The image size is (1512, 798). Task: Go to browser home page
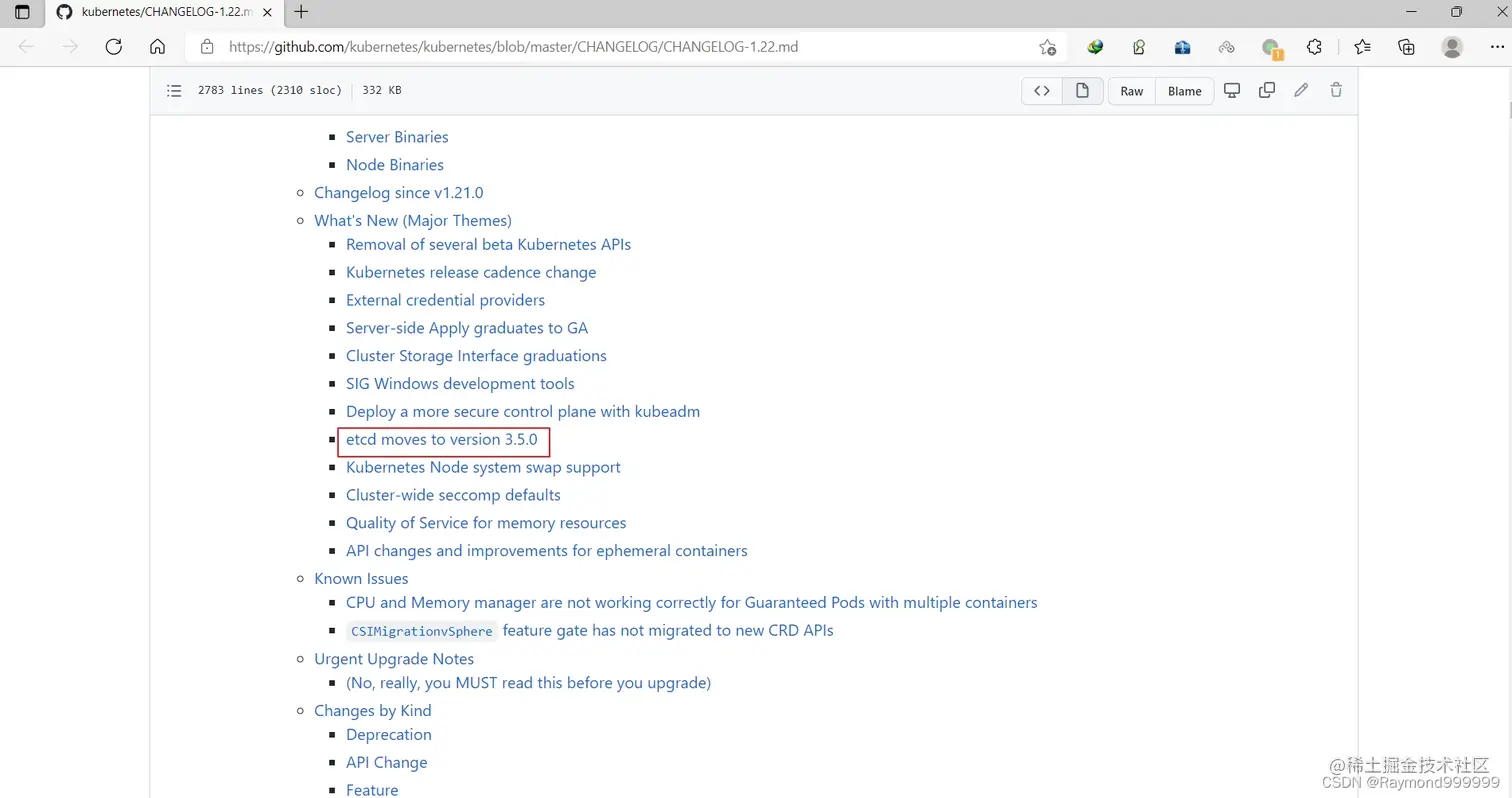coord(157,46)
